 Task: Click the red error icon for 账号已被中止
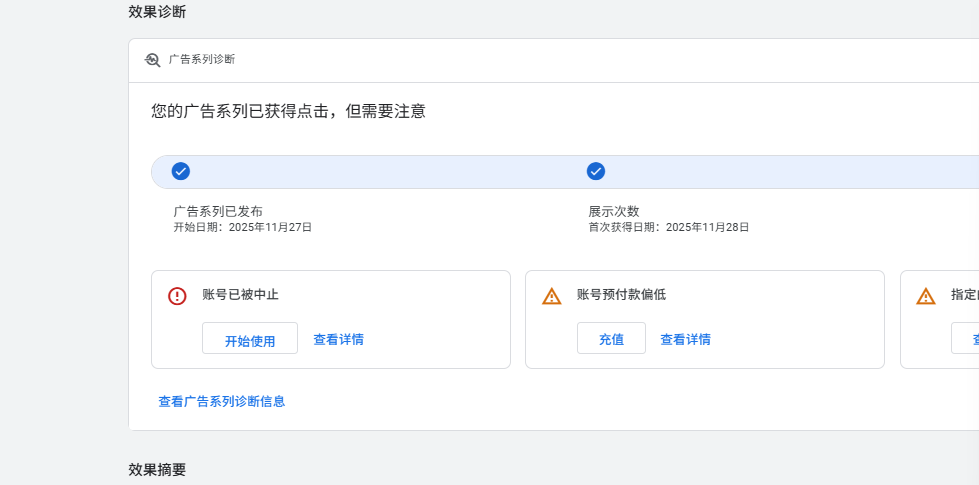[177, 295]
